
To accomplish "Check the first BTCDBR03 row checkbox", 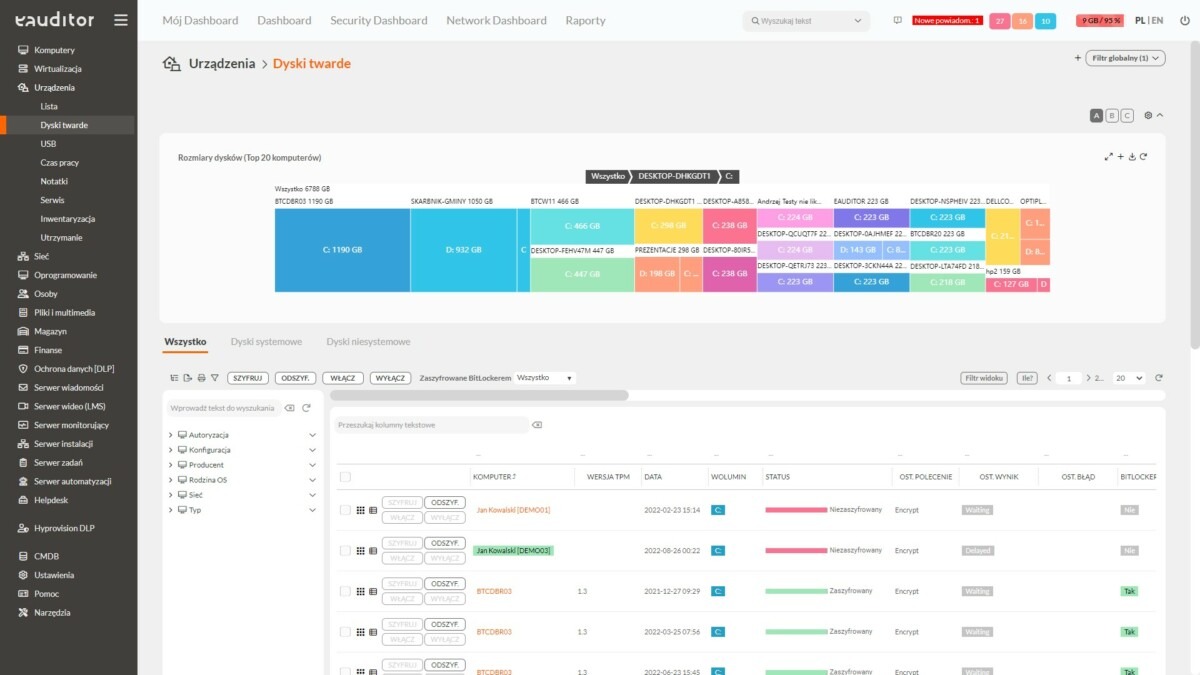I will pos(345,591).
